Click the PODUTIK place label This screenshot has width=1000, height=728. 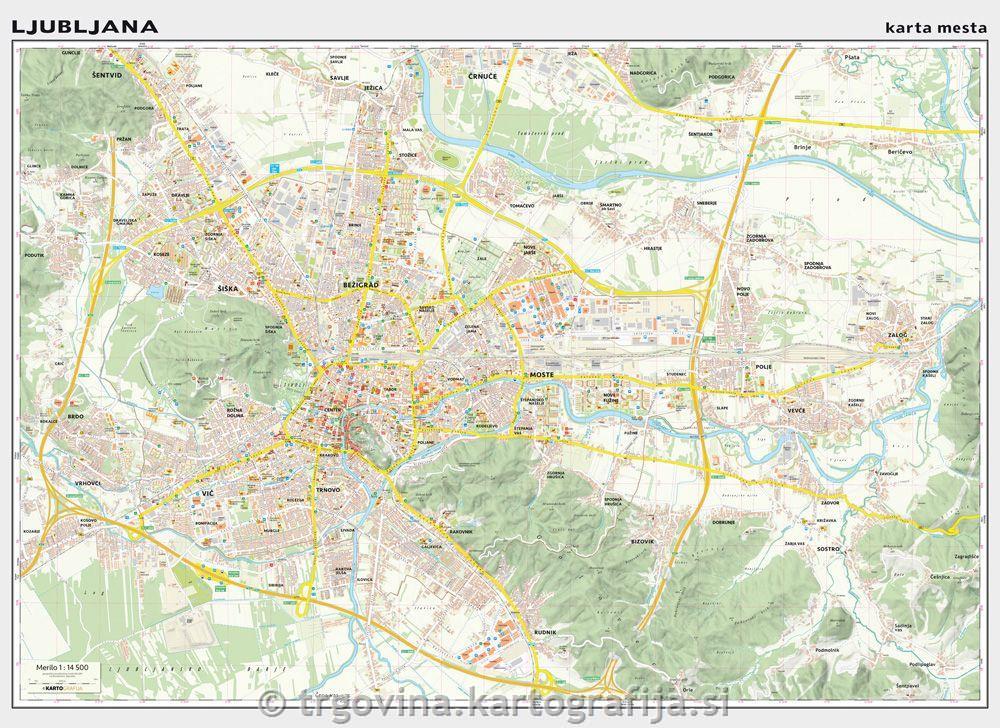pos(34,255)
